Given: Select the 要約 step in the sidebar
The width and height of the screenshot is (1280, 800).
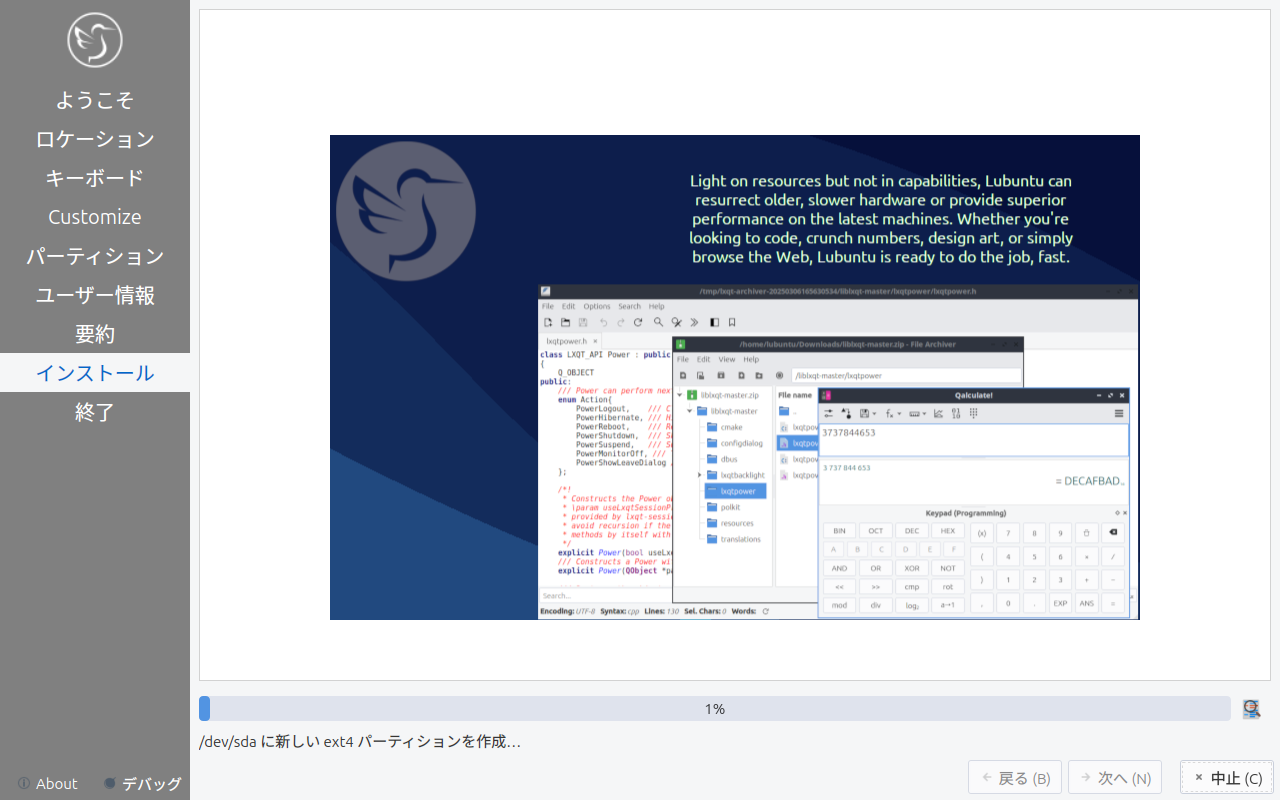Looking at the screenshot, I should point(95,334).
